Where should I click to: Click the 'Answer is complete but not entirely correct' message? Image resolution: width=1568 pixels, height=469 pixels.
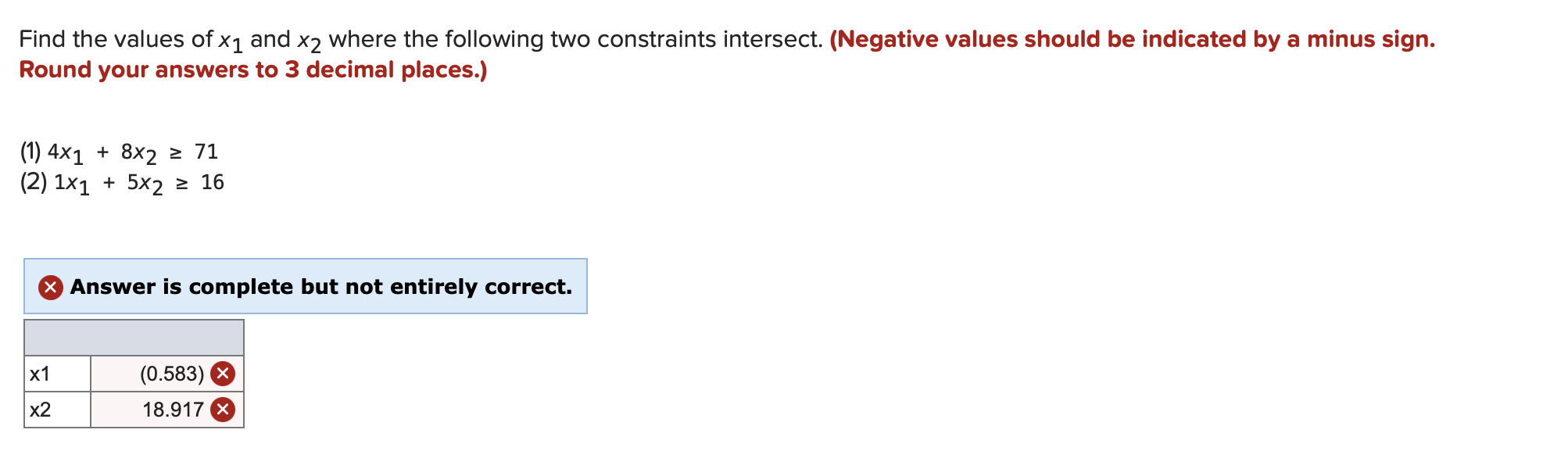click(x=320, y=287)
